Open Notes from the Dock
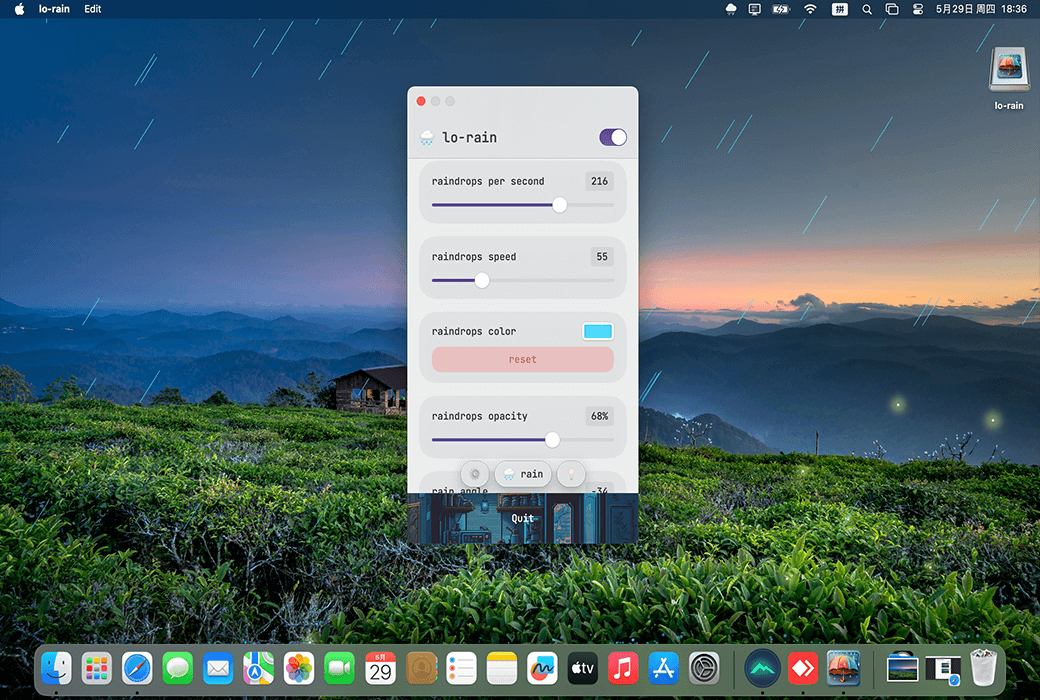 tap(502, 668)
